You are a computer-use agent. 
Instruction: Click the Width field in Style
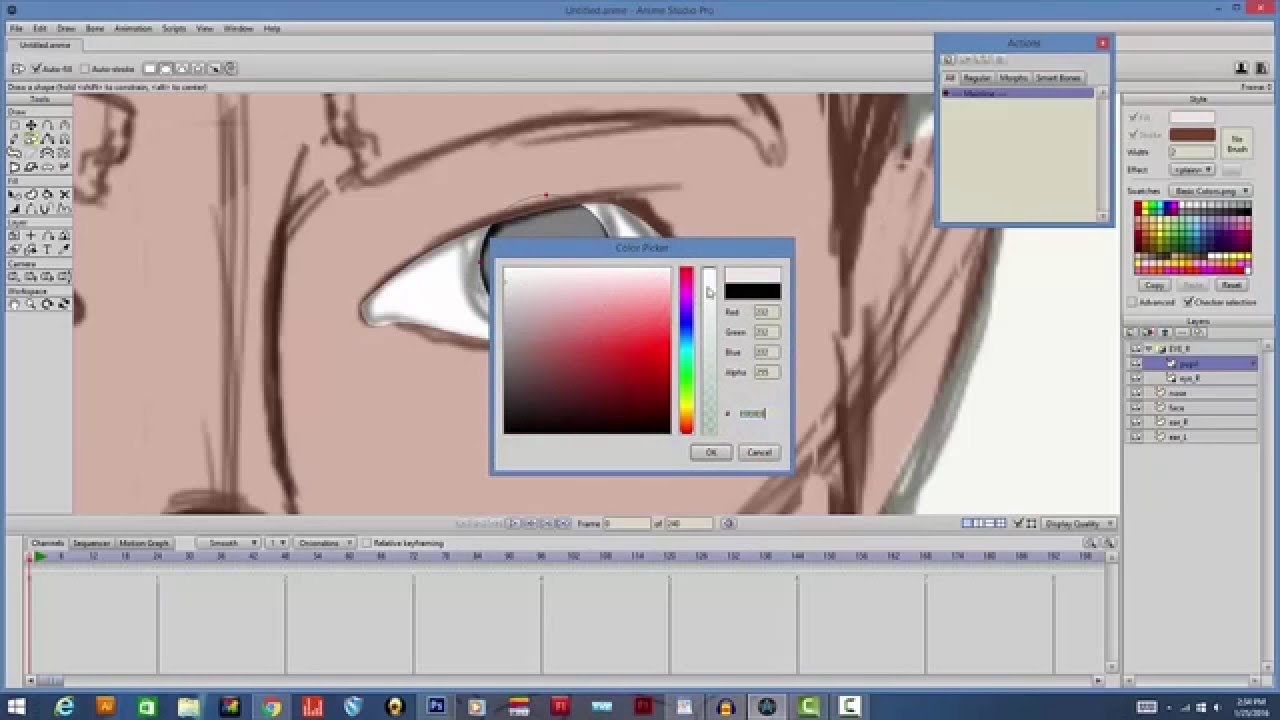(1193, 152)
